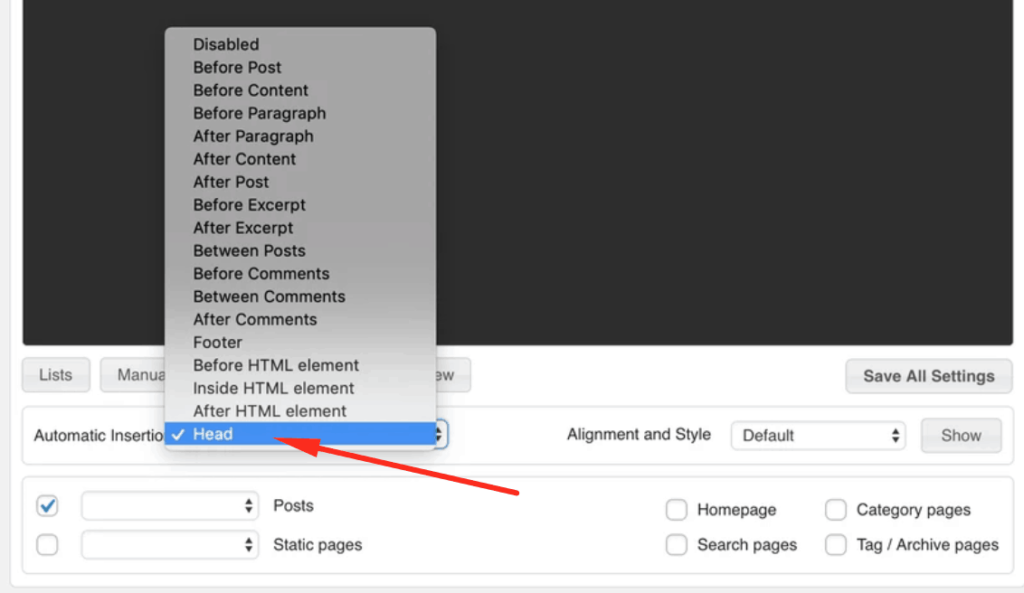Enable the Homepage checkbox
Viewport: 1024px width, 593px height.
(676, 510)
